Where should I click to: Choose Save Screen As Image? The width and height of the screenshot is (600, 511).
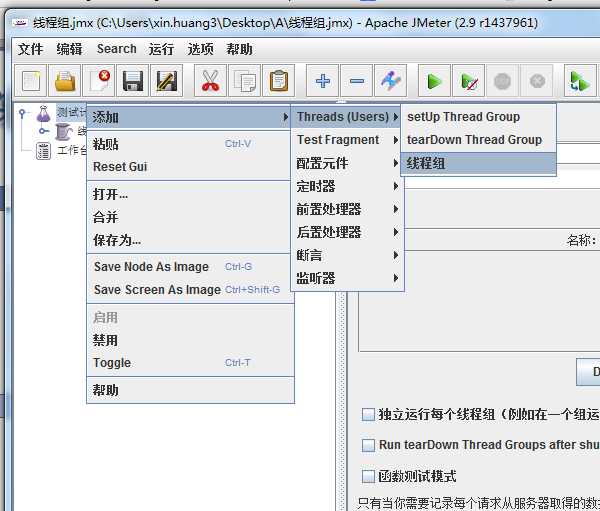click(189, 290)
